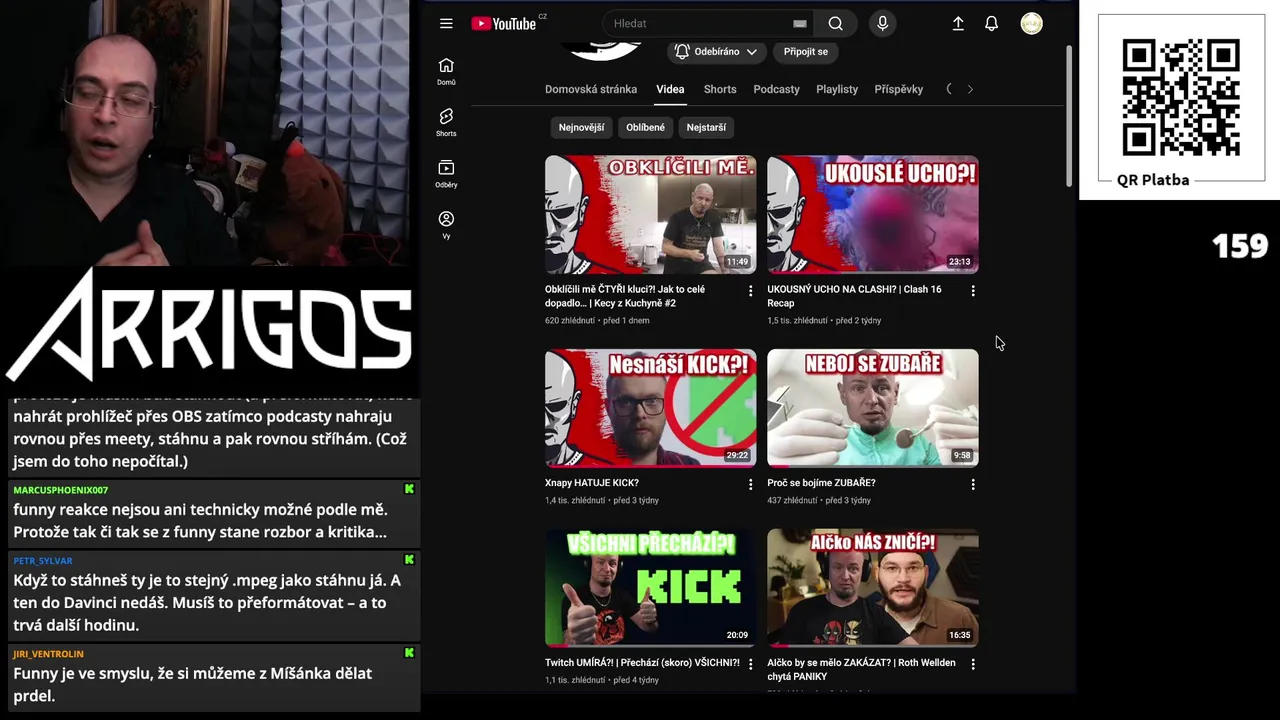Image resolution: width=1280 pixels, height=720 pixels.
Task: Open the Příspěvky tab
Action: coord(899,89)
